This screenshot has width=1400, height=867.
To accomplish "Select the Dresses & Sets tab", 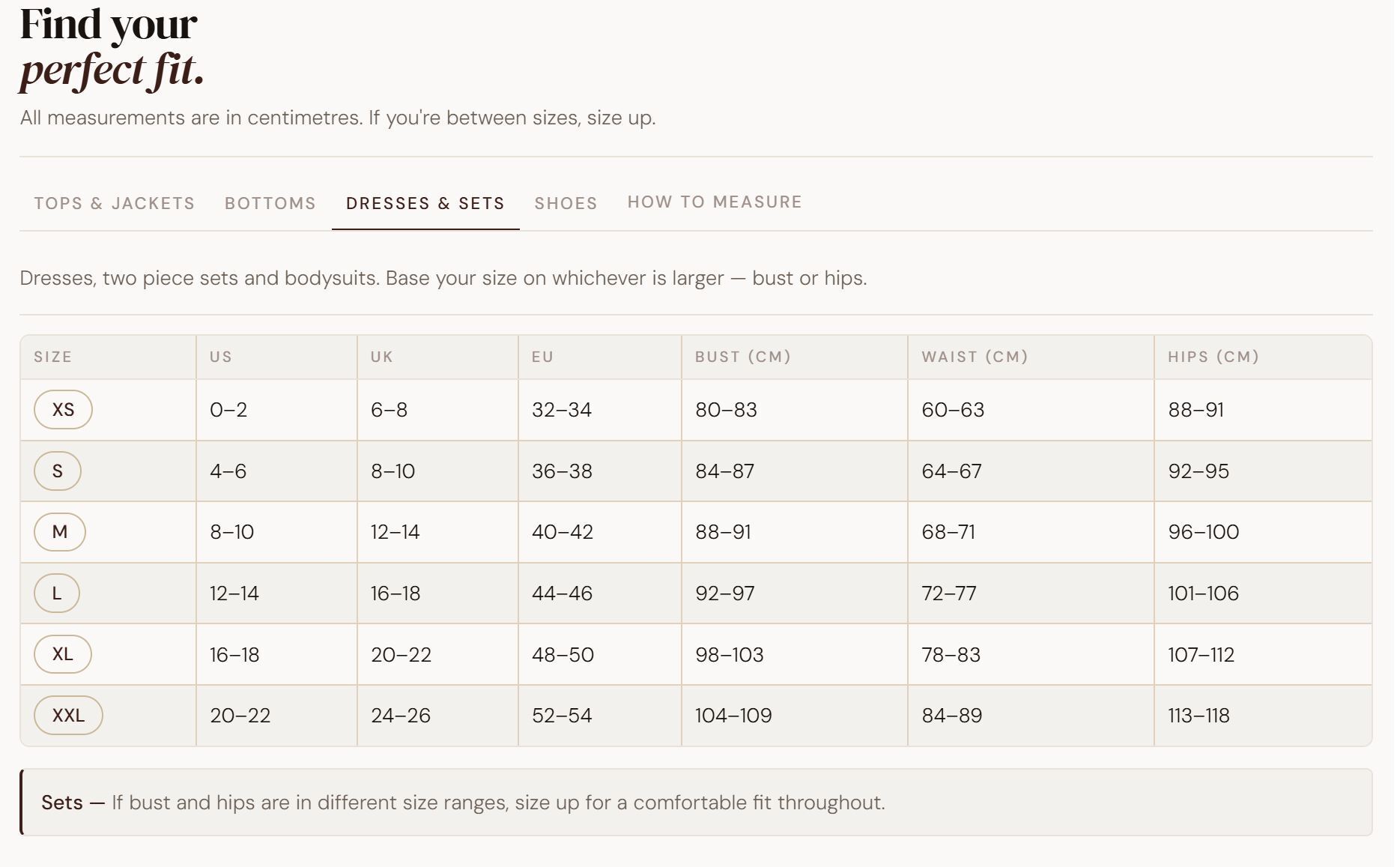I will [425, 203].
